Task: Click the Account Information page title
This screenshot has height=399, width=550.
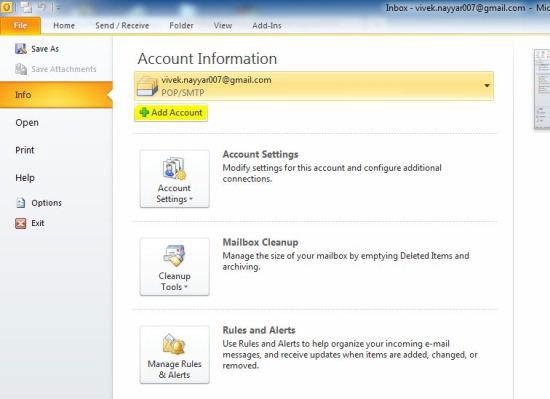Action: tap(207, 59)
